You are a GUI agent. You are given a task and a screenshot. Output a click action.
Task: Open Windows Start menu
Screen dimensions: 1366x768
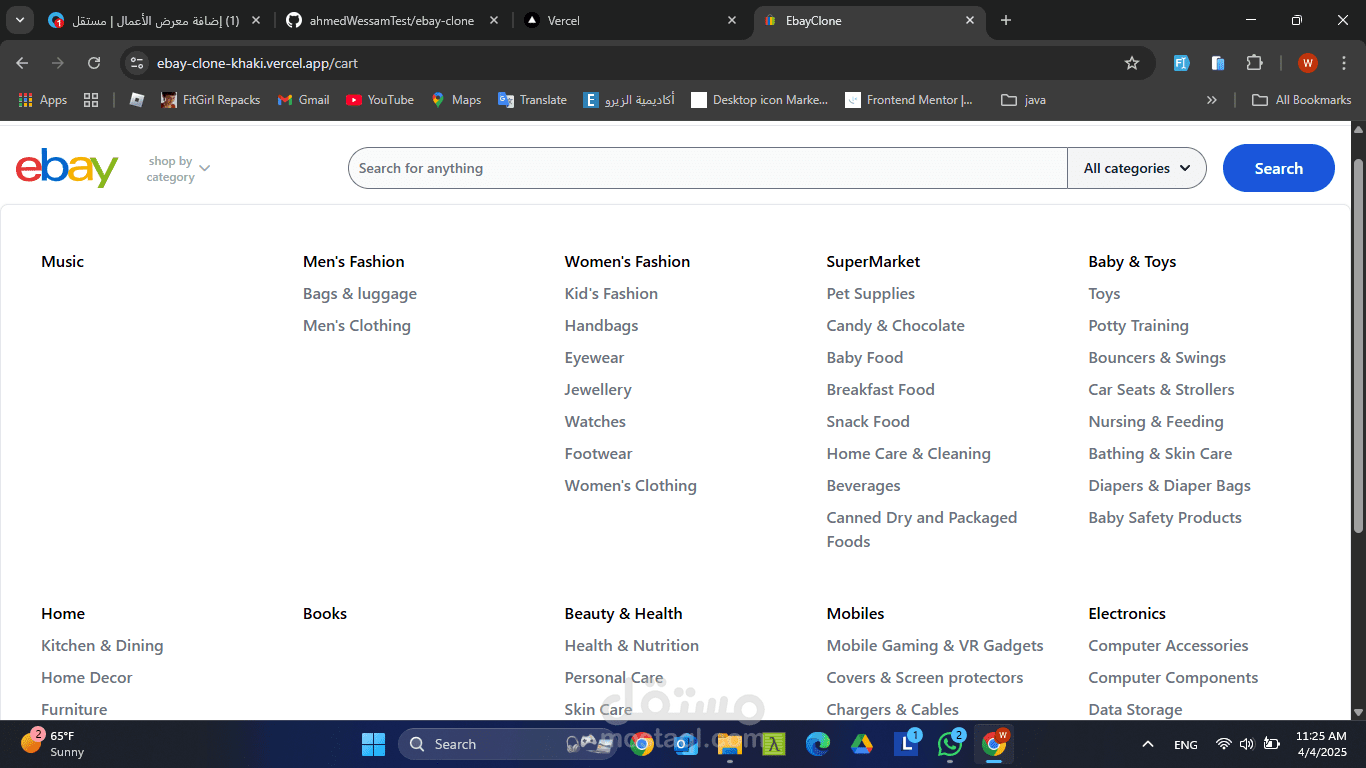click(x=373, y=744)
